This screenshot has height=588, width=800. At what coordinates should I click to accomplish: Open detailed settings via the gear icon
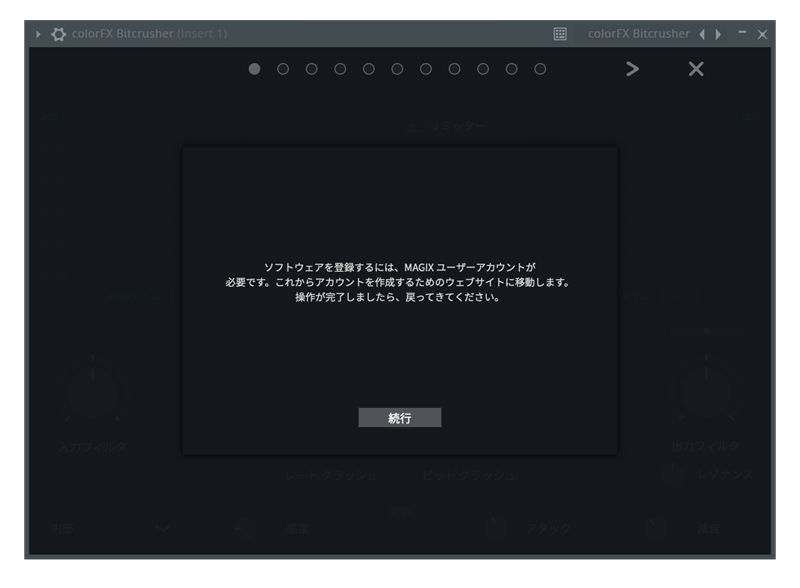(59, 34)
